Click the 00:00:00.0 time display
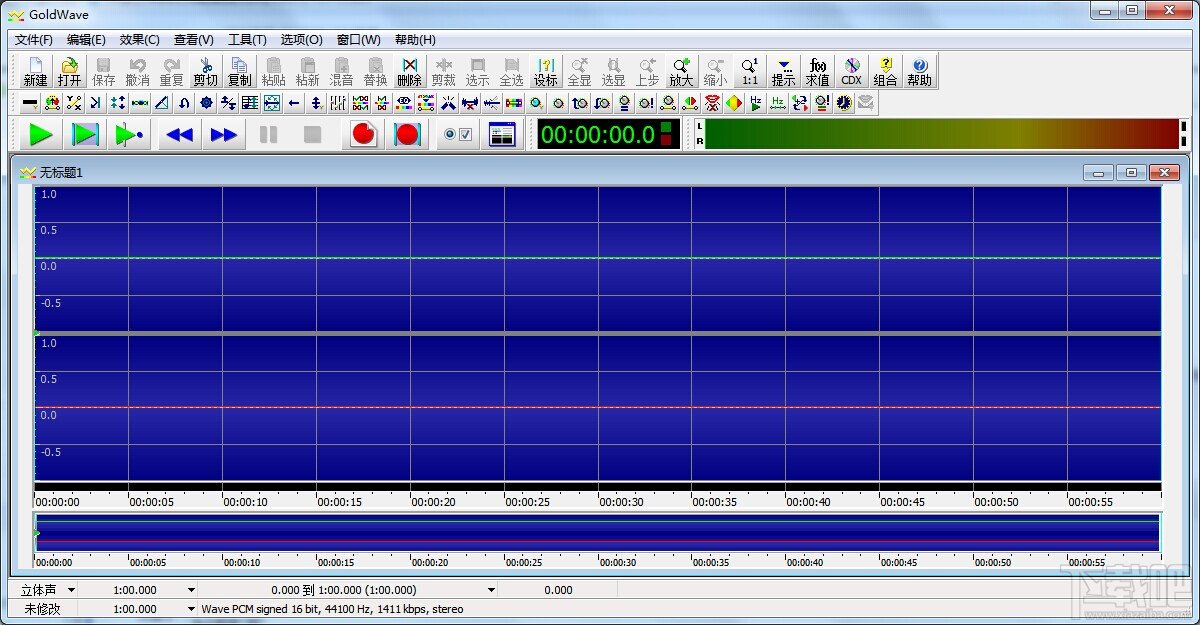The height and width of the screenshot is (625, 1200). pyautogui.click(x=609, y=134)
